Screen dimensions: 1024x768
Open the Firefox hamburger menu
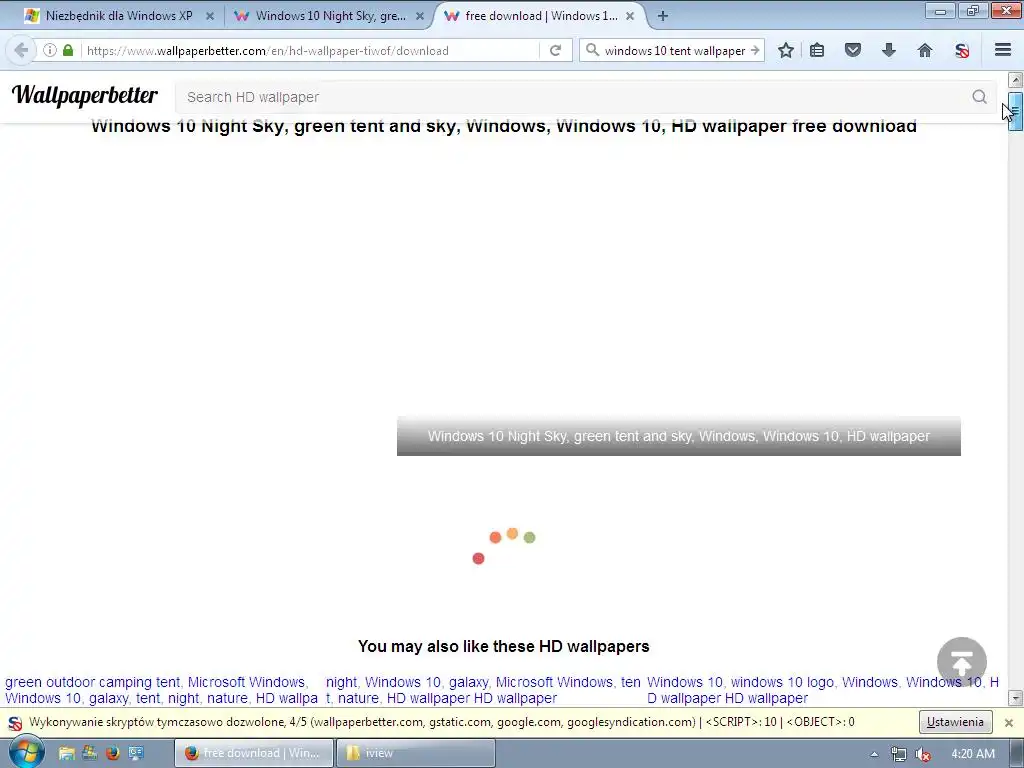click(1003, 50)
